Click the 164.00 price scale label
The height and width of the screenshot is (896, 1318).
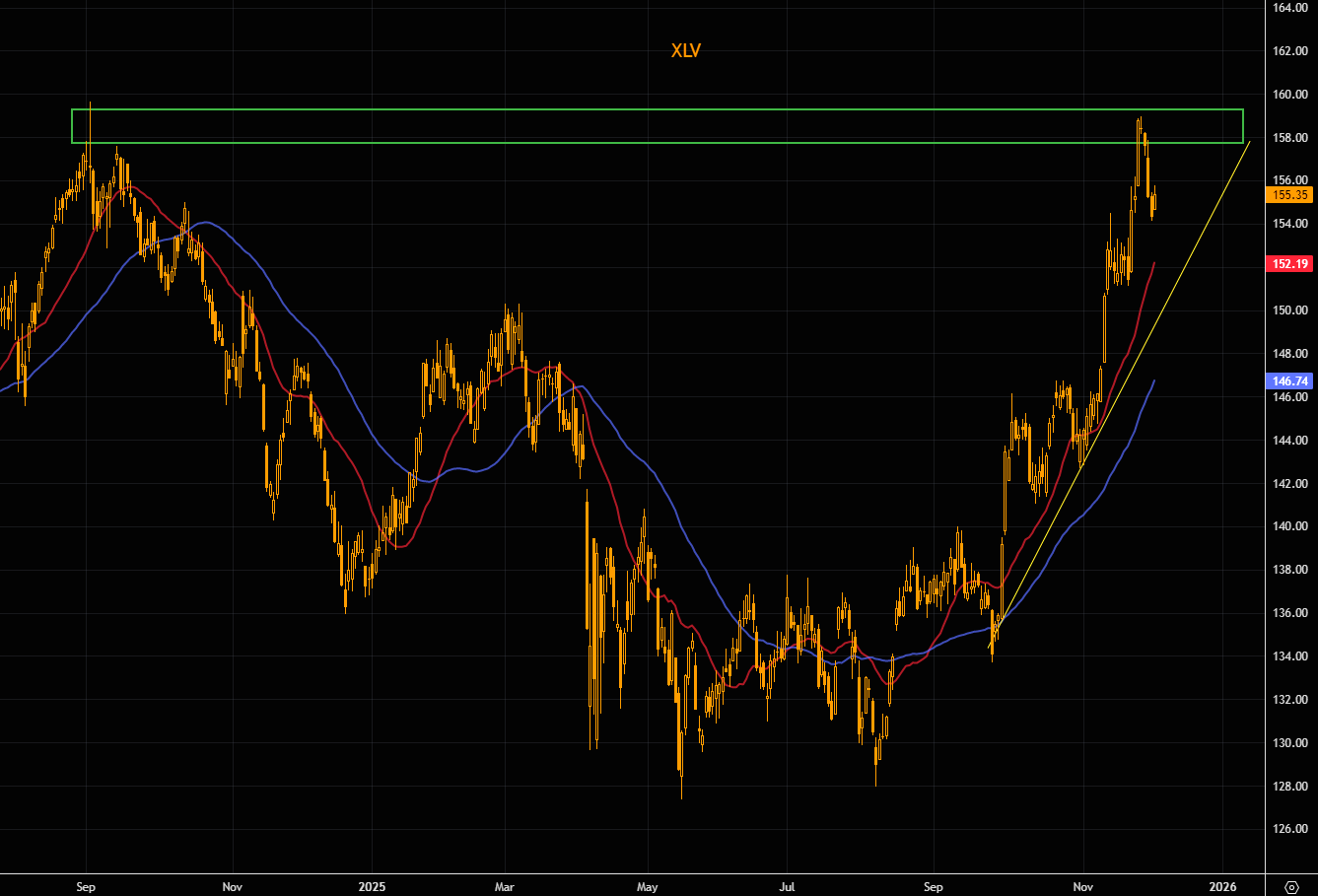pyautogui.click(x=1290, y=8)
